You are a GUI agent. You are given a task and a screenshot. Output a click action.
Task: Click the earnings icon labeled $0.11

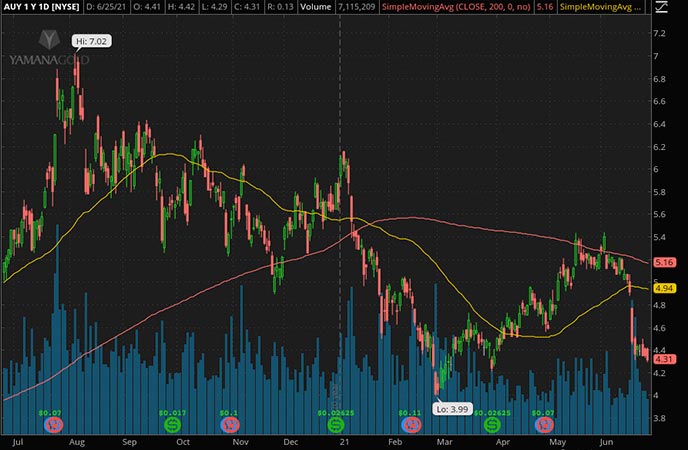(411, 425)
